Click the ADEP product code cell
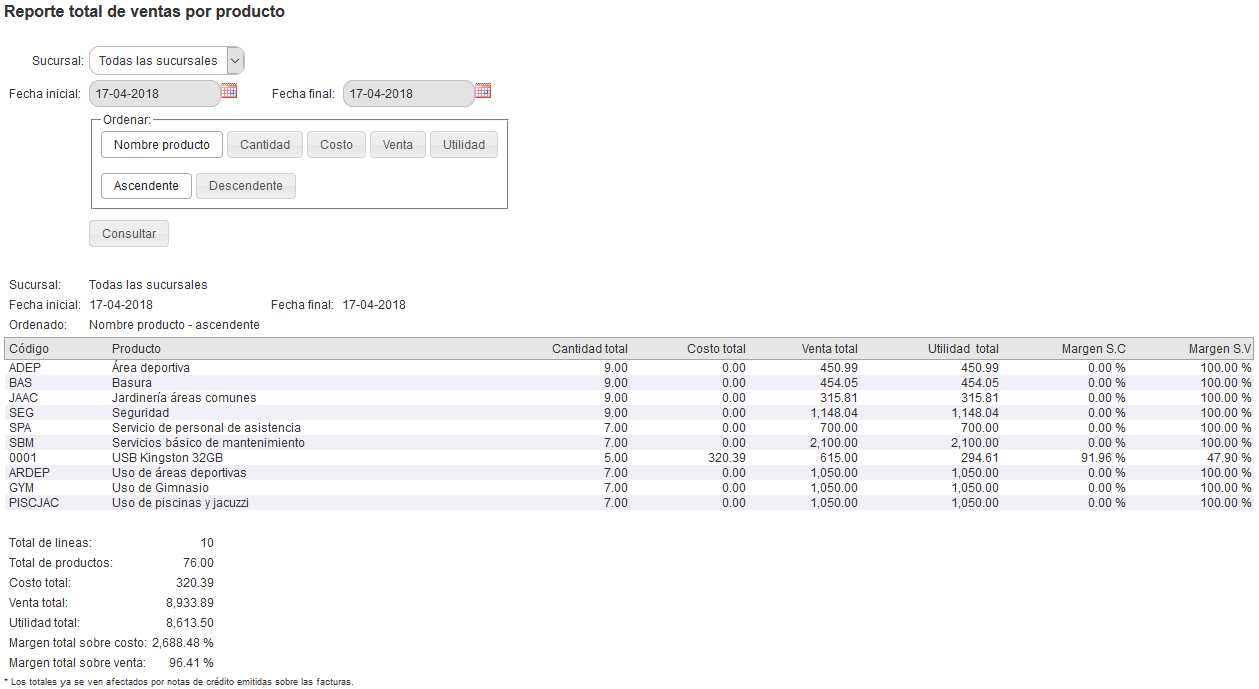Image resolution: width=1259 pixels, height=689 pixels. coord(26,368)
